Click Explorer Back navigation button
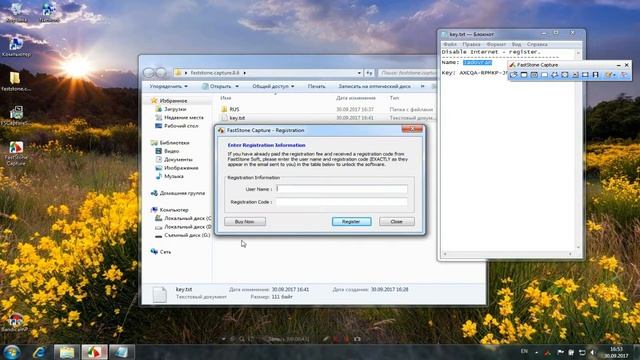This screenshot has height=360, width=640. tap(149, 73)
